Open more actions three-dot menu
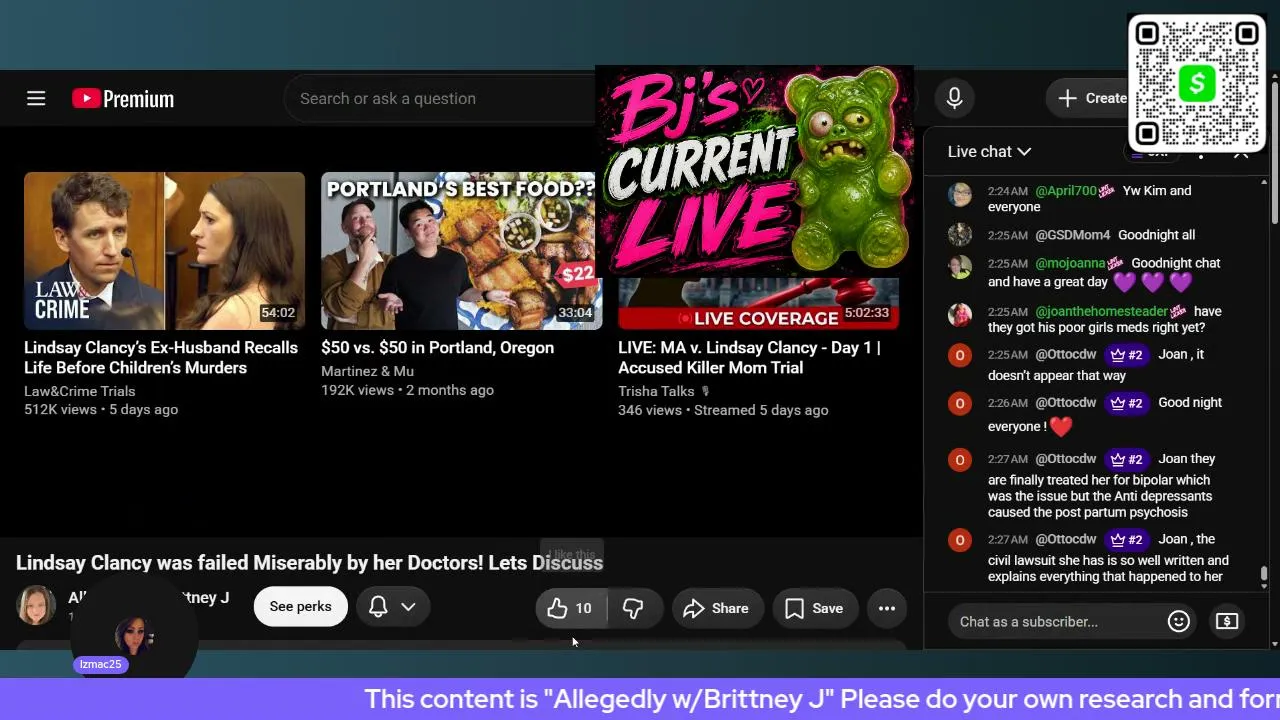Viewport: 1280px width, 720px height. pos(887,608)
